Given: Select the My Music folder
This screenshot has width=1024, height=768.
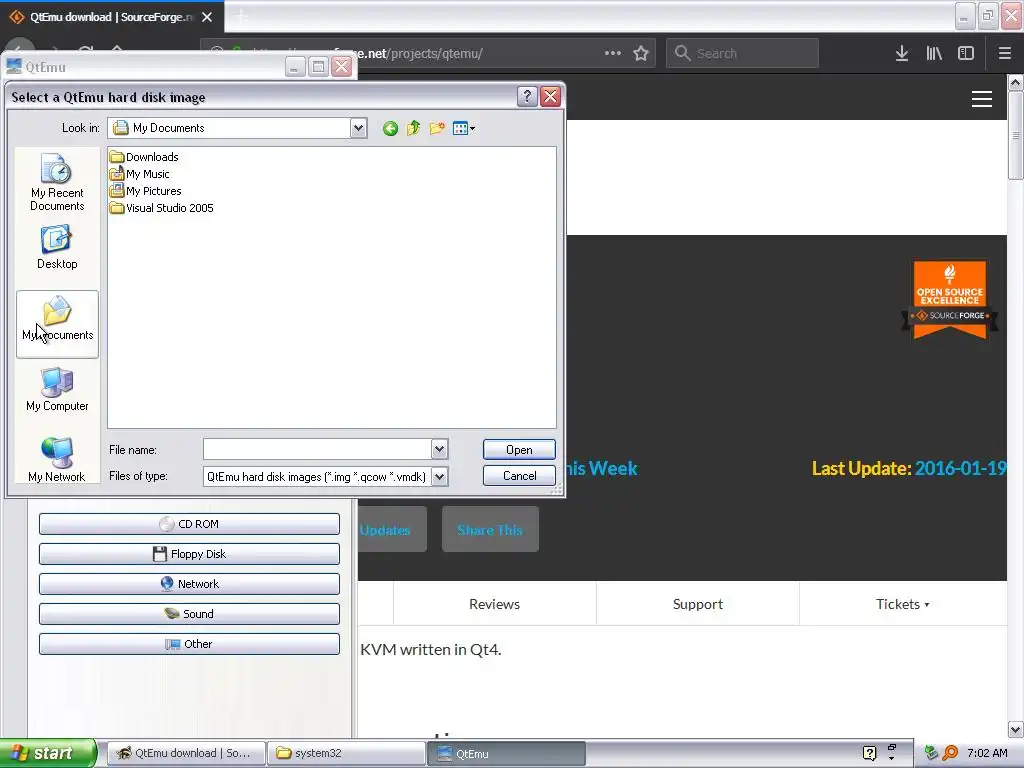Looking at the screenshot, I should 140,174.
